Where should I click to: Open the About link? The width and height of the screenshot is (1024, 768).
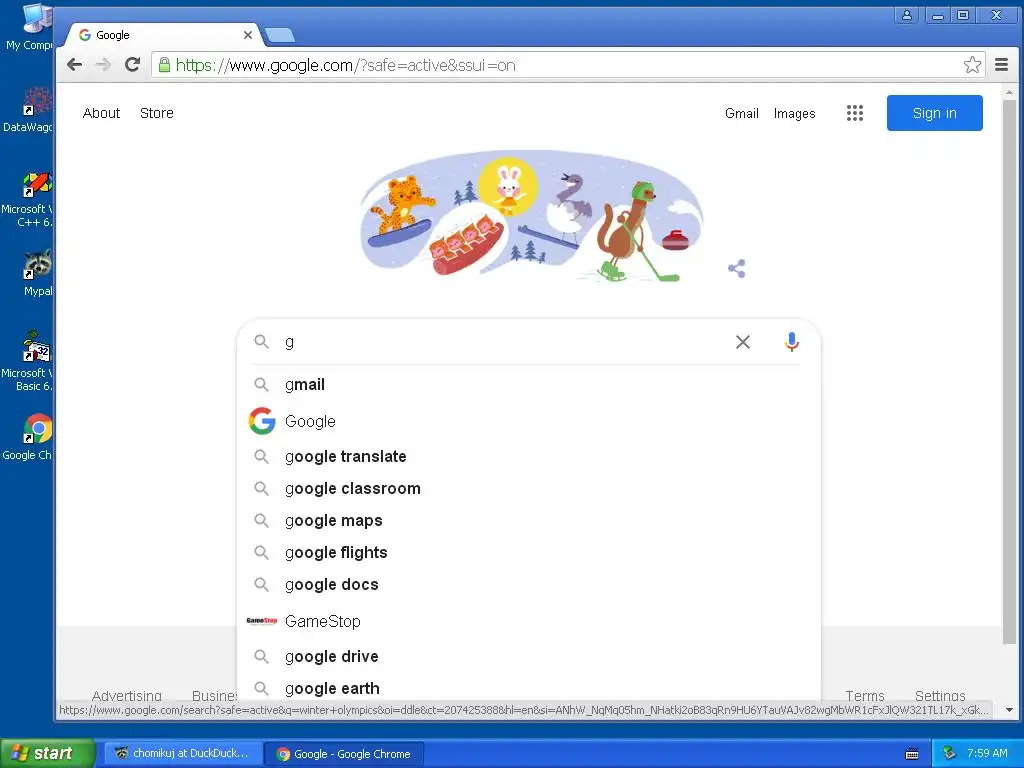[101, 113]
